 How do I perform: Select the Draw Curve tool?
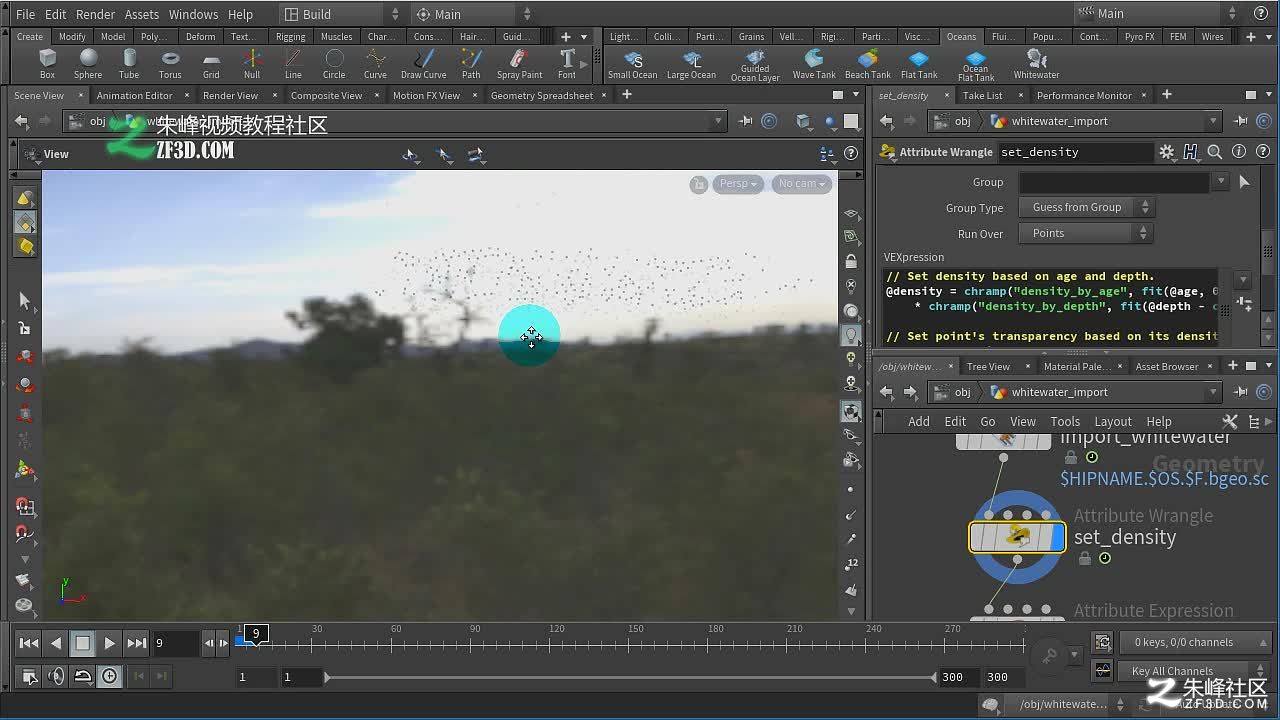point(424,63)
